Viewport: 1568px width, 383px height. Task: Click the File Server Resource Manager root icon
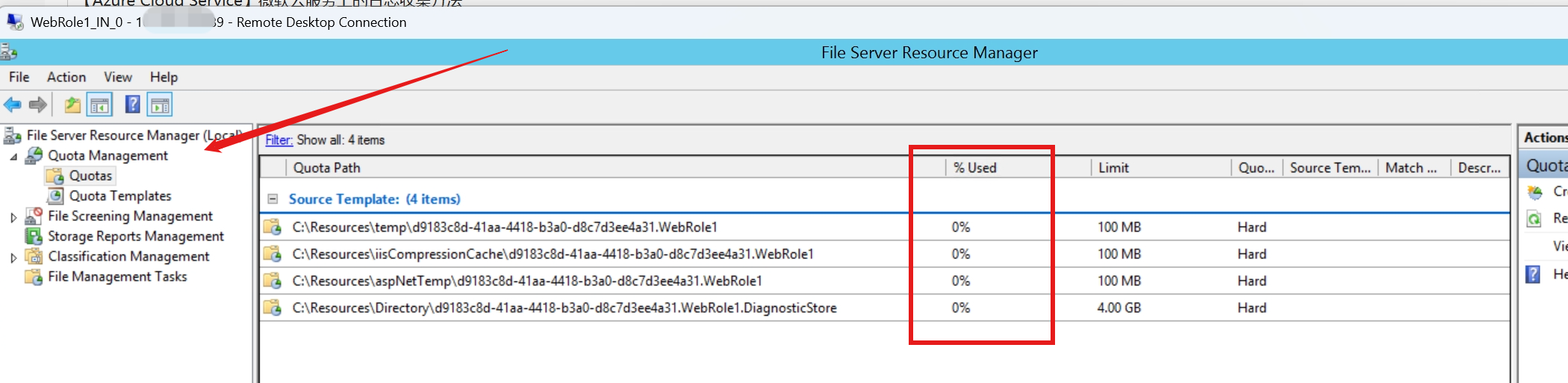tap(13, 135)
